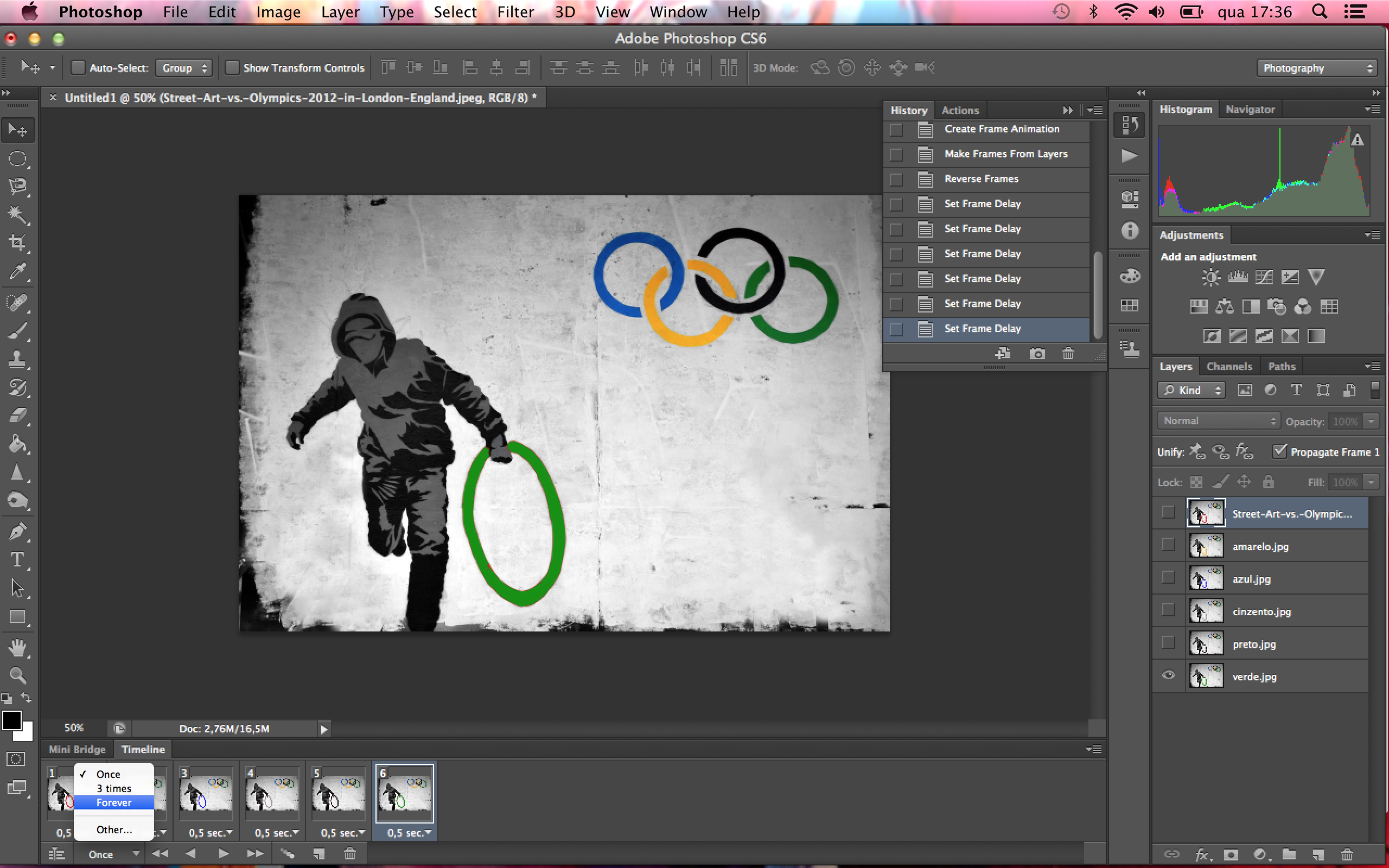Viewport: 1389px width, 868px height.
Task: Open the layer Kind filter dropdown
Action: click(1192, 391)
